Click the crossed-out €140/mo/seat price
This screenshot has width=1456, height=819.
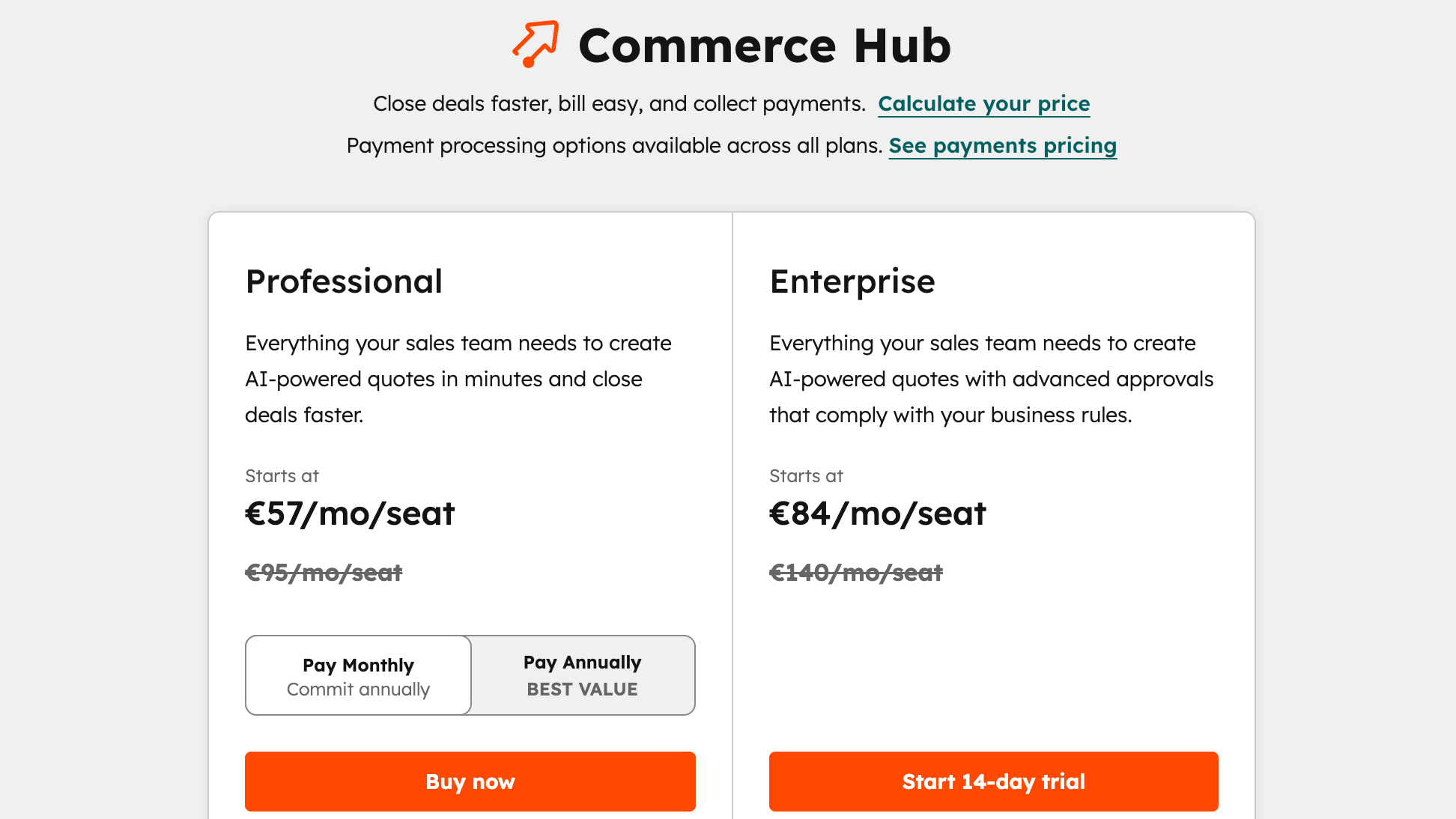[855, 572]
